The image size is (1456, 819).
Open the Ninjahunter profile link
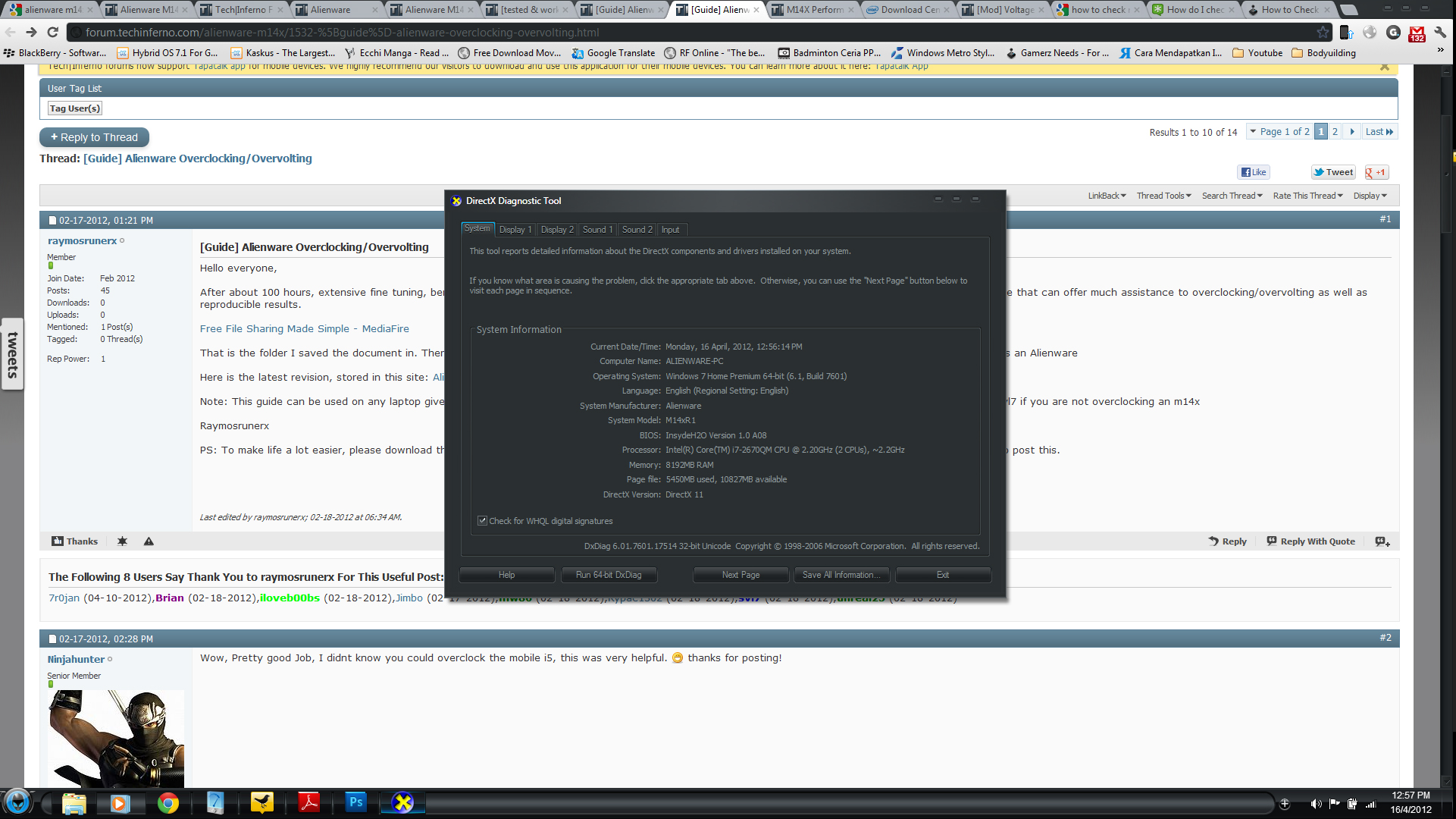[x=76, y=659]
